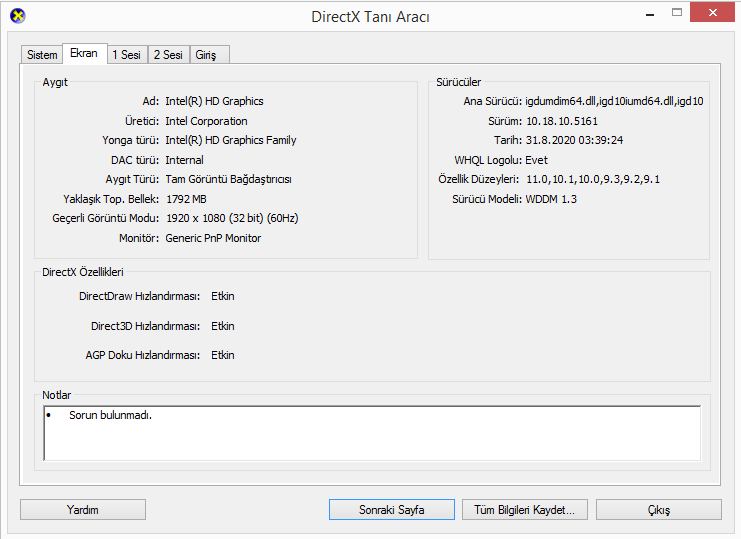
Task: Click the 'Geçerli Görüntü Modu:' label
Action: click(x=106, y=218)
